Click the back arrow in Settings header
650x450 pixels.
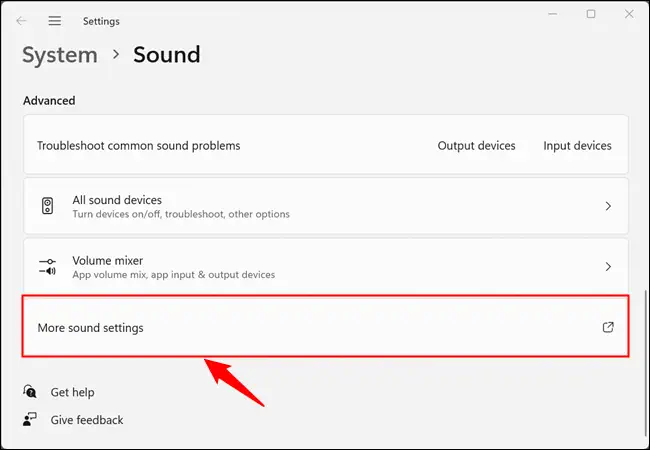click(21, 21)
